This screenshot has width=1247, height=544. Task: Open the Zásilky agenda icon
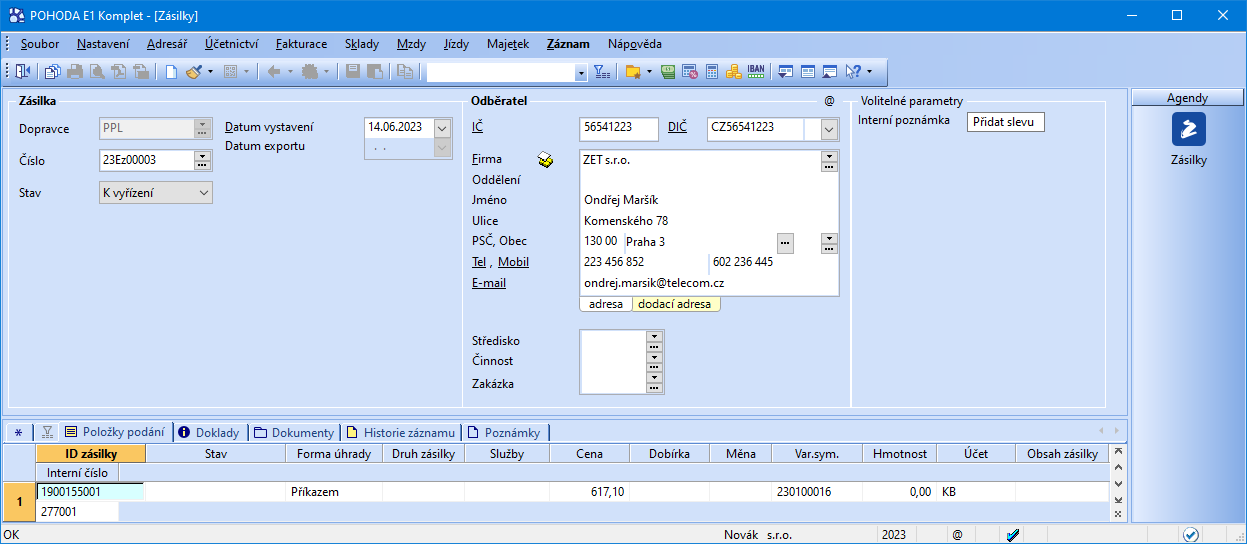pos(1189,129)
